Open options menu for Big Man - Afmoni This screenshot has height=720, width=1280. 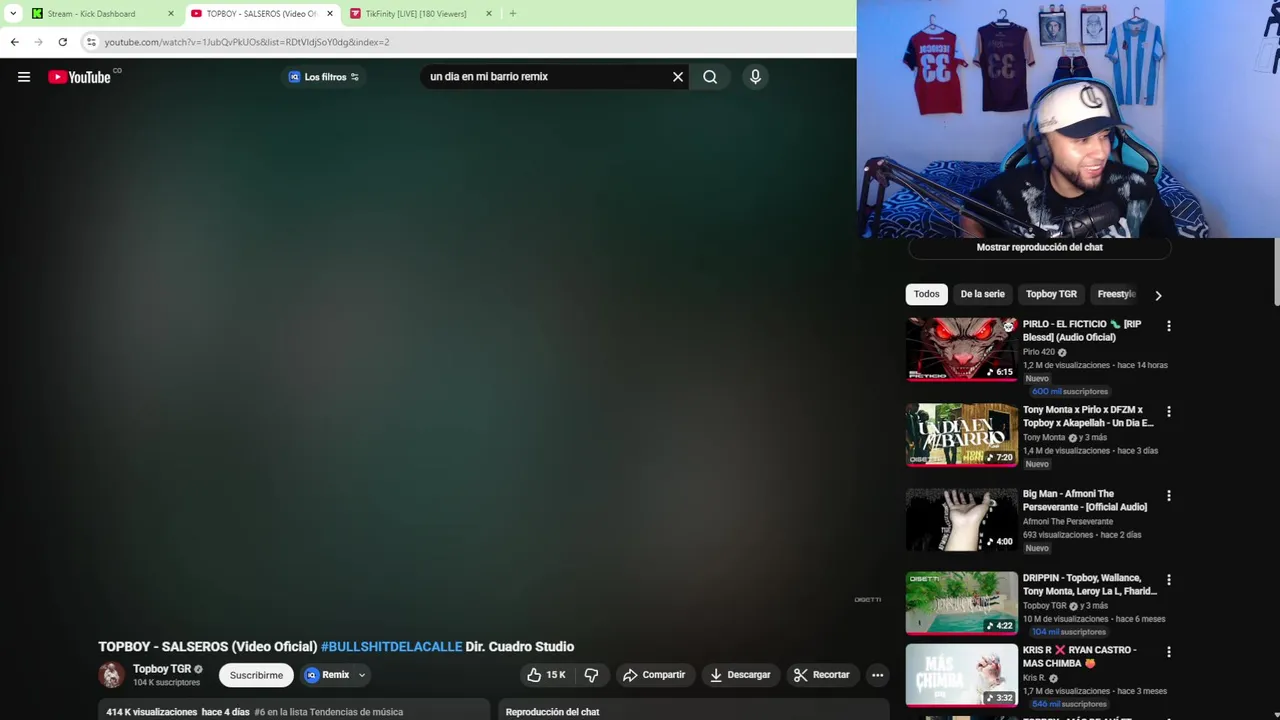tap(1168, 496)
